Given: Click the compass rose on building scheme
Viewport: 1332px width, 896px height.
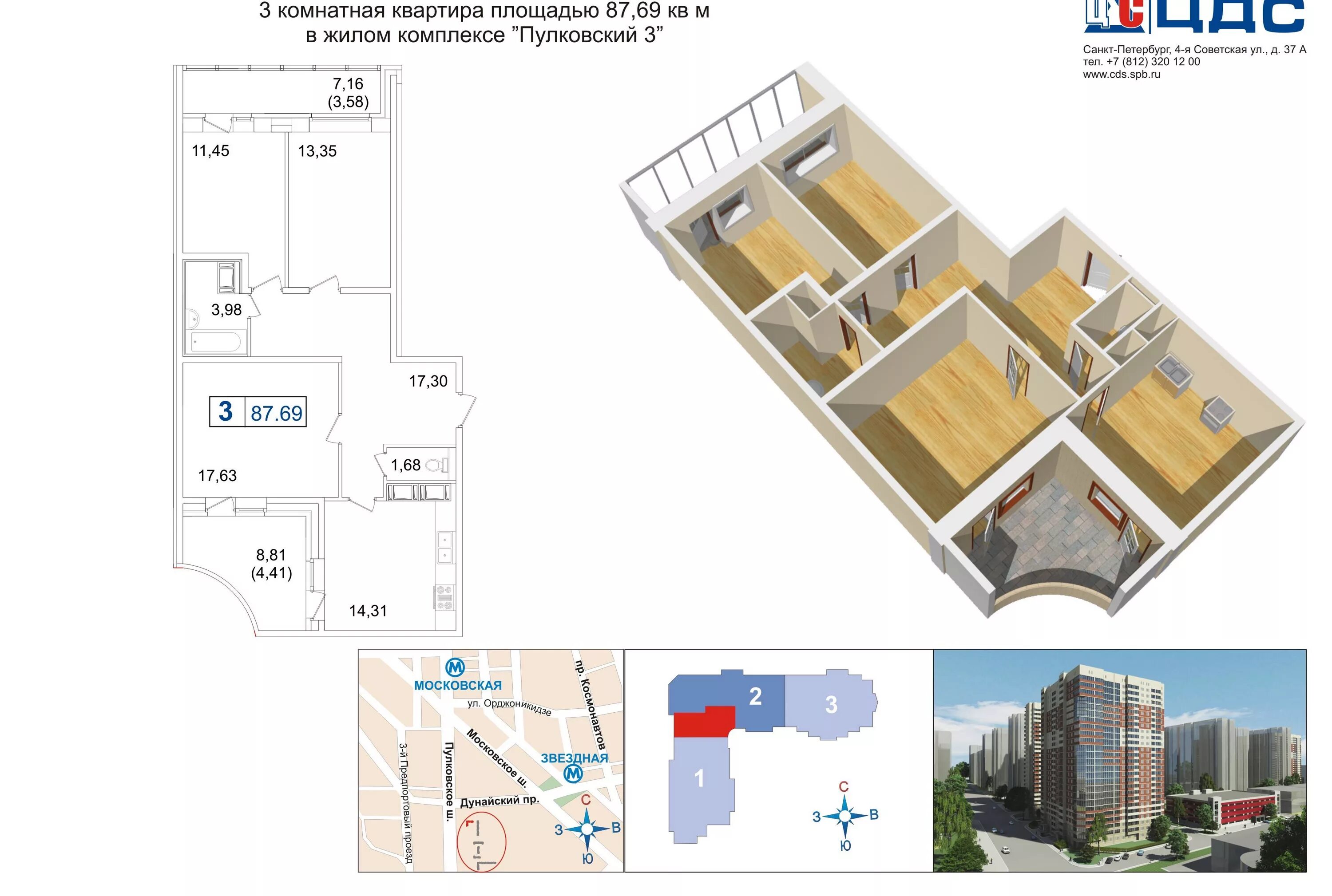Looking at the screenshot, I should click(x=845, y=816).
